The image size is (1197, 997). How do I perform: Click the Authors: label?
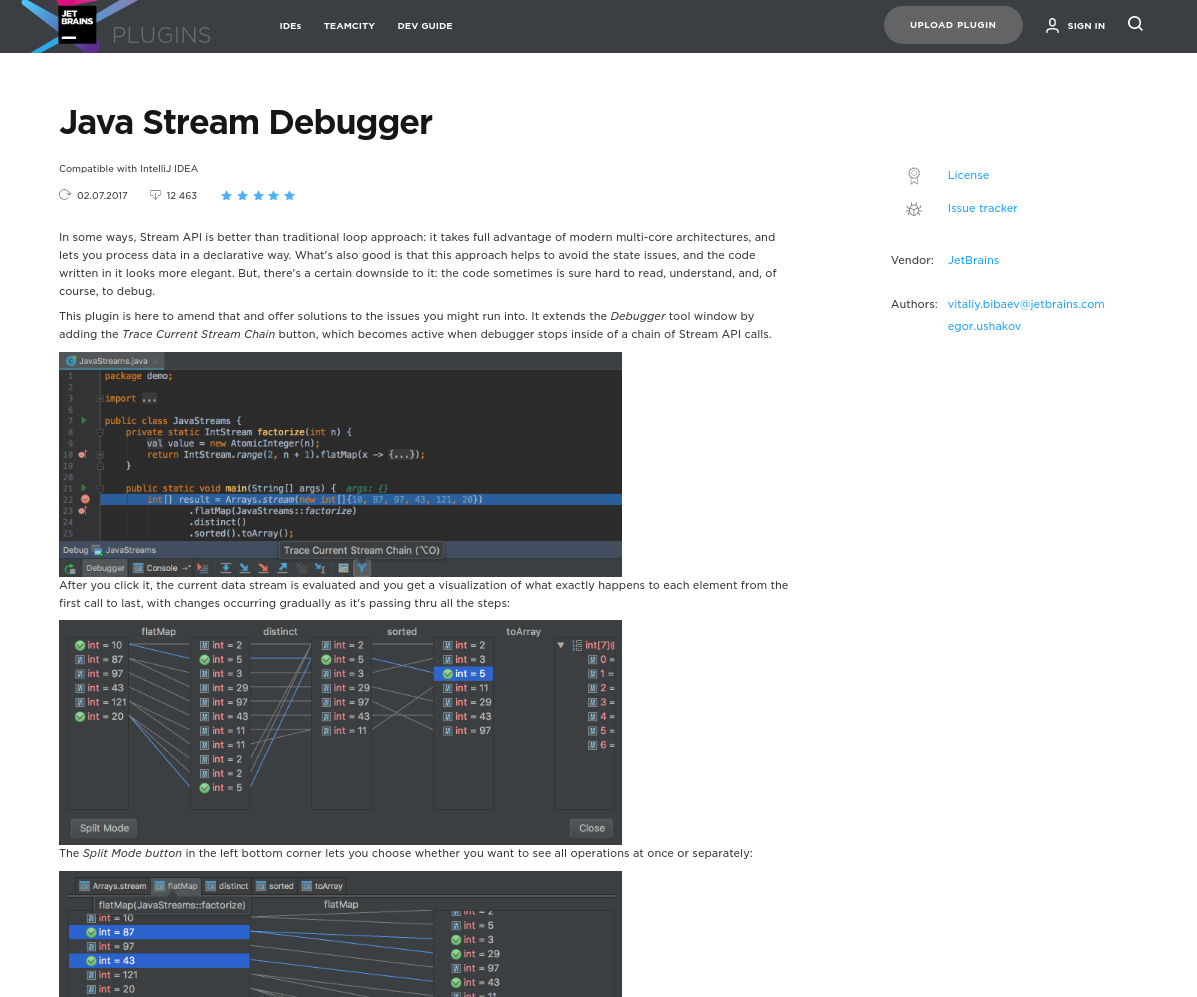point(914,304)
